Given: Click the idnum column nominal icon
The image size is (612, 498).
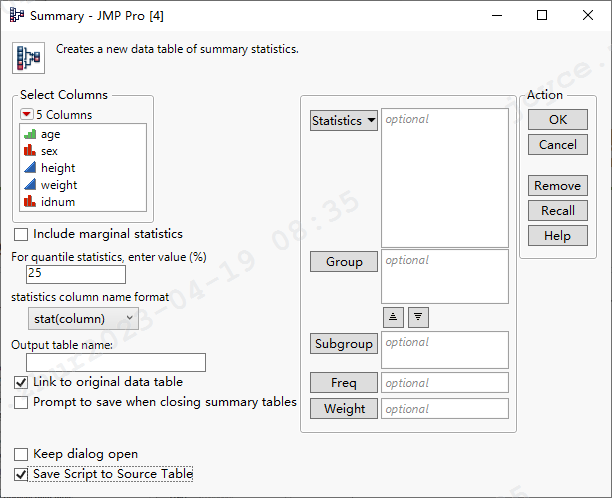Looking at the screenshot, I should [x=30, y=202].
